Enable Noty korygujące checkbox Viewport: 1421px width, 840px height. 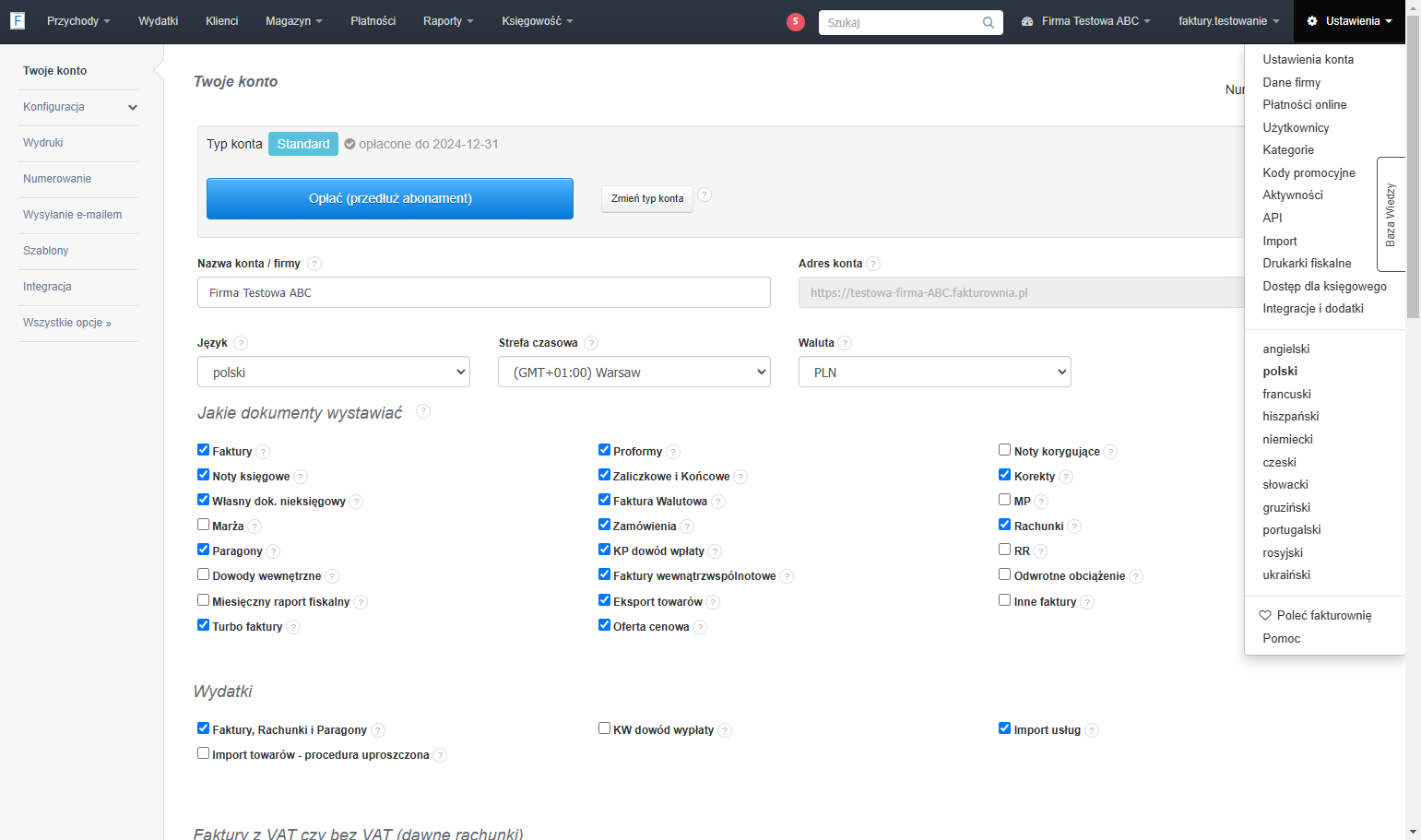click(x=1004, y=450)
